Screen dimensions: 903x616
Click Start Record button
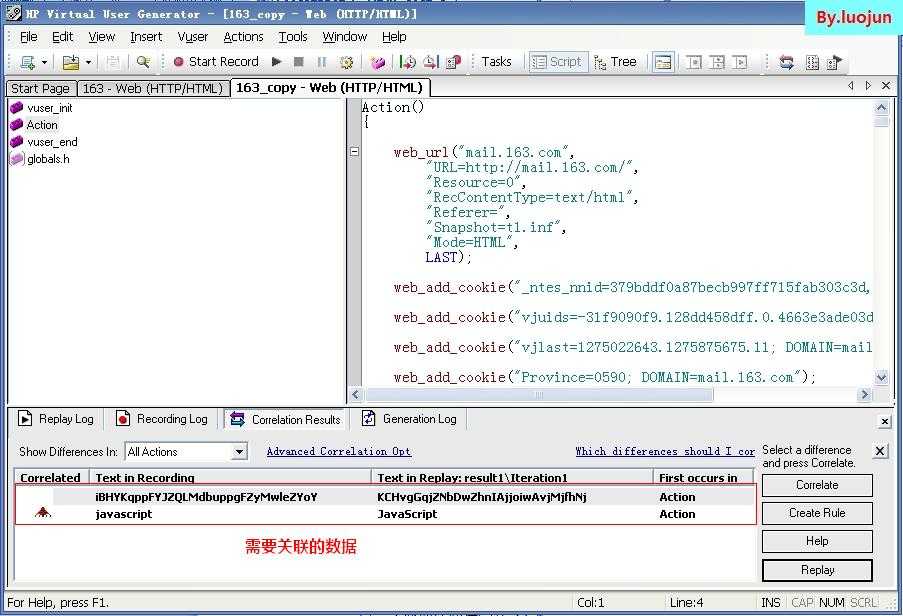click(216, 62)
